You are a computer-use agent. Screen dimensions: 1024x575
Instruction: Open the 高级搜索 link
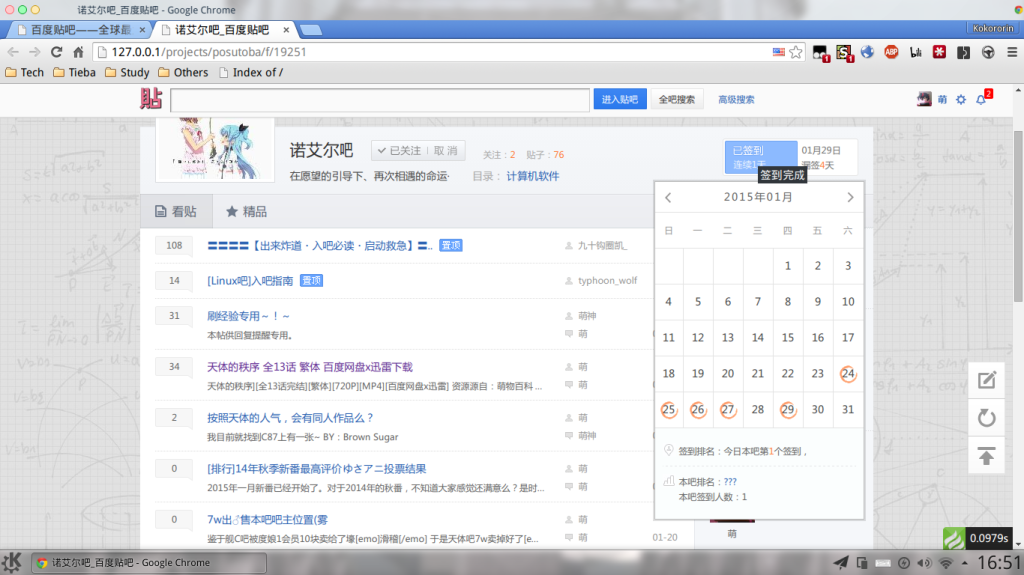coord(736,99)
